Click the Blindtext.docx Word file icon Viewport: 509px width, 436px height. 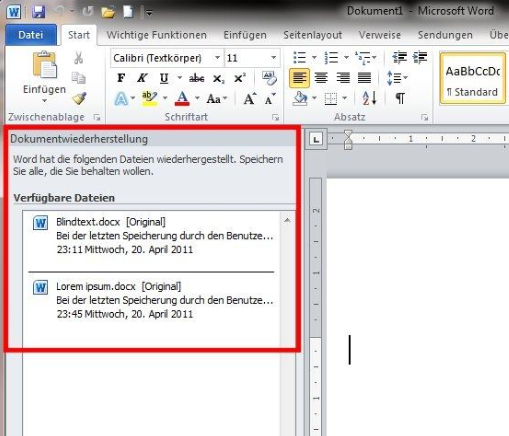click(40, 223)
